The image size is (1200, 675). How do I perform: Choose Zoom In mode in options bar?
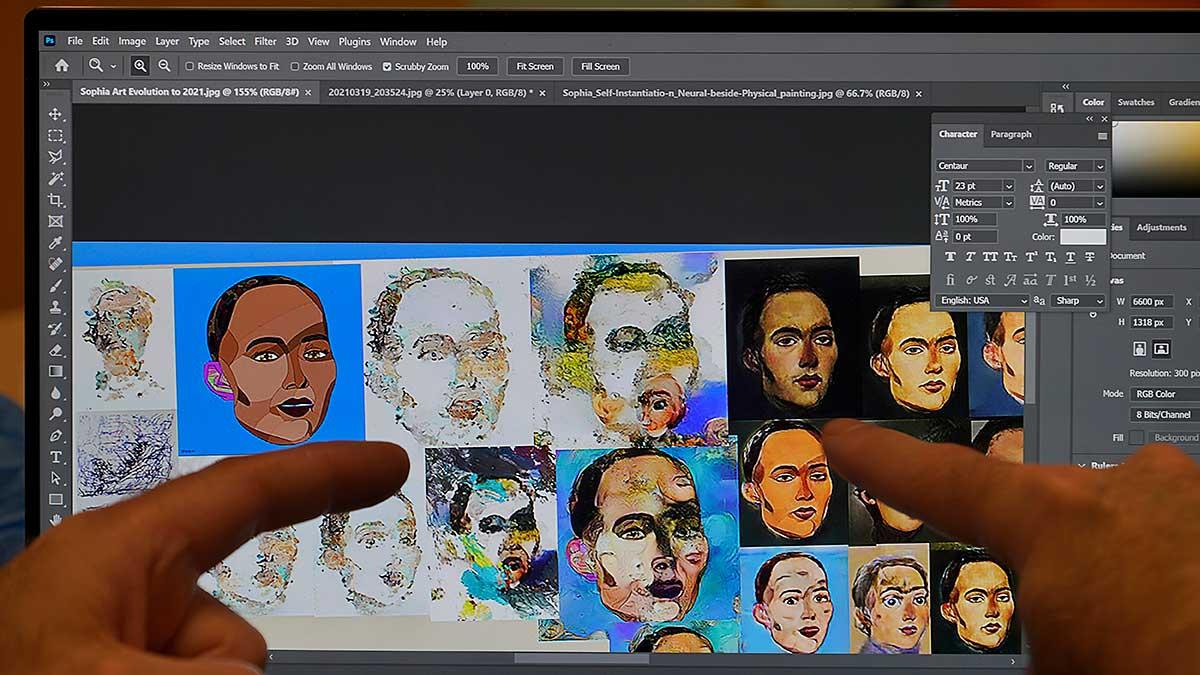tap(140, 66)
